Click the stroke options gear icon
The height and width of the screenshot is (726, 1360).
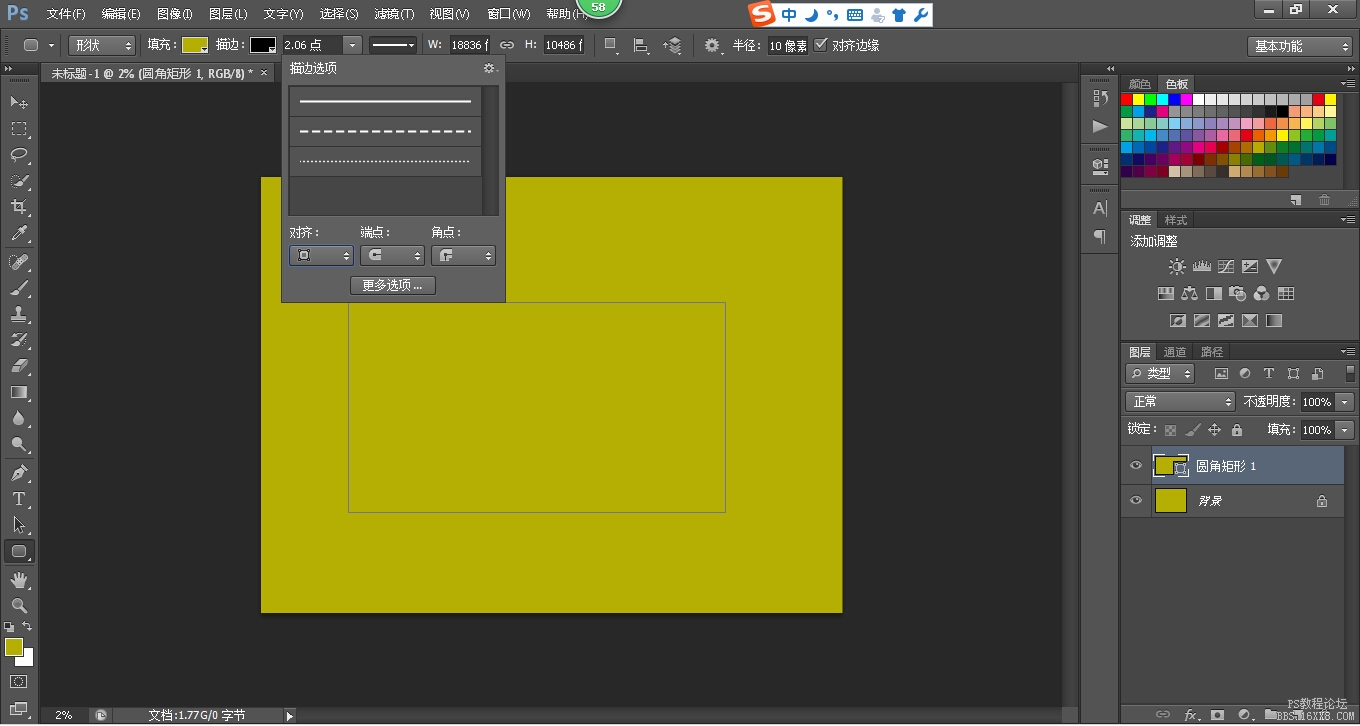pos(489,68)
